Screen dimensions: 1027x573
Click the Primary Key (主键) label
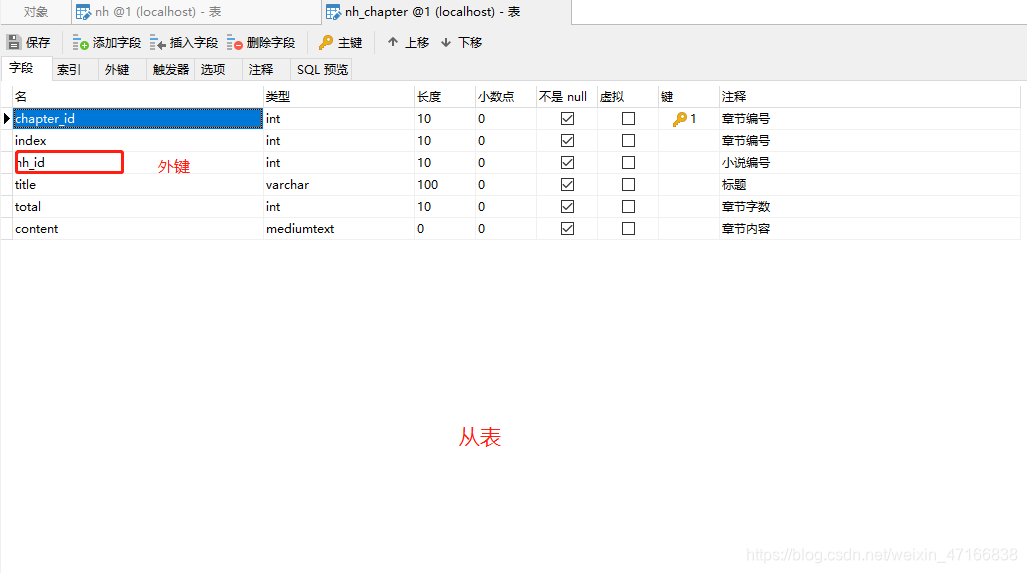(350, 43)
